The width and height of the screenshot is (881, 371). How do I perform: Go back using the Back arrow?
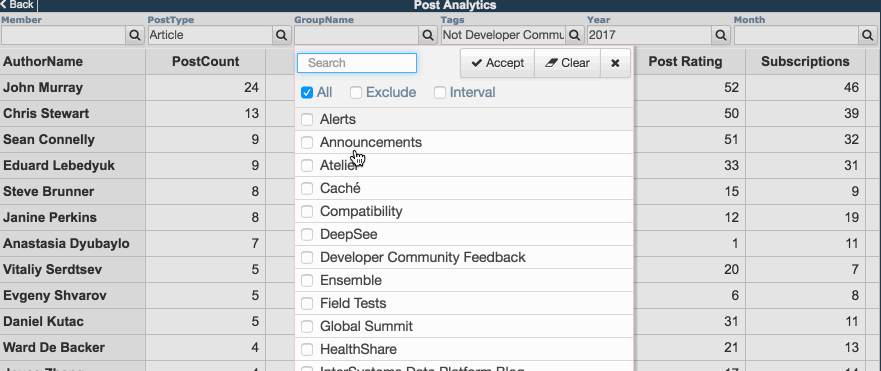coord(18,5)
